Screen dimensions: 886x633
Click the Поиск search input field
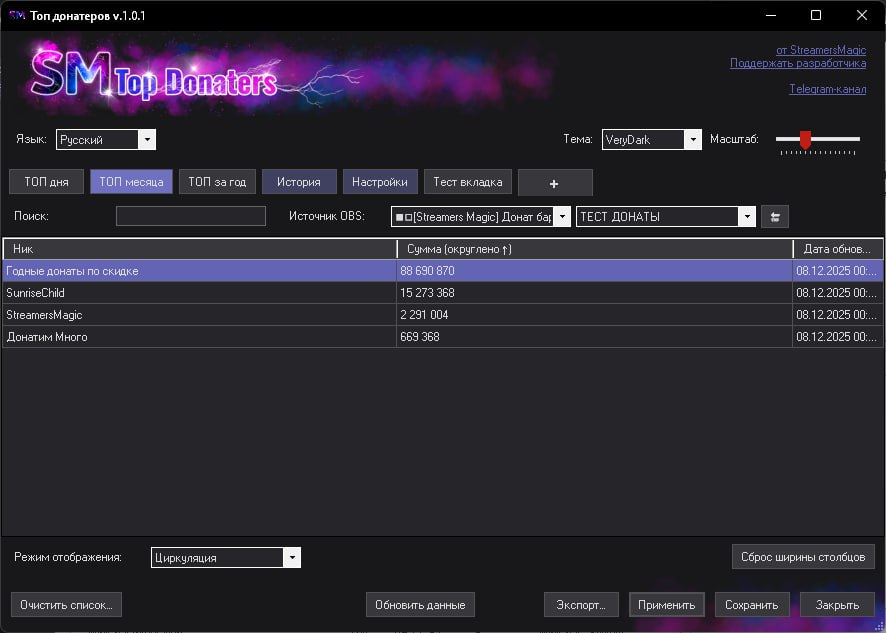pos(190,216)
